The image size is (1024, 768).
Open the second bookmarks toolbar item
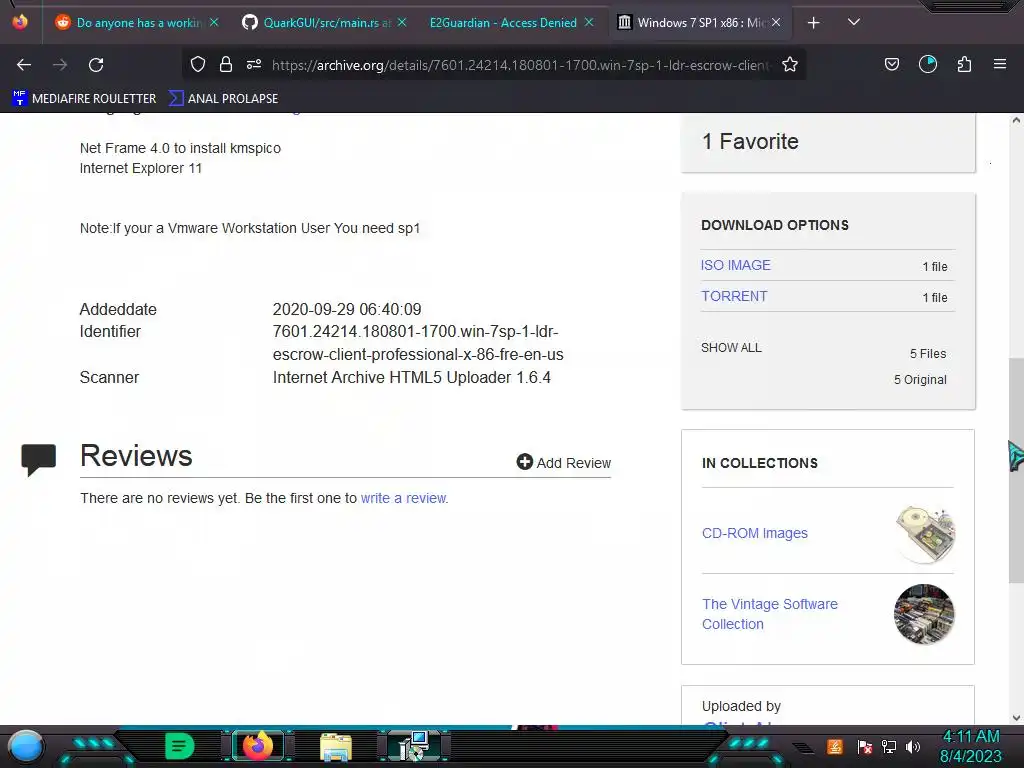point(223,99)
